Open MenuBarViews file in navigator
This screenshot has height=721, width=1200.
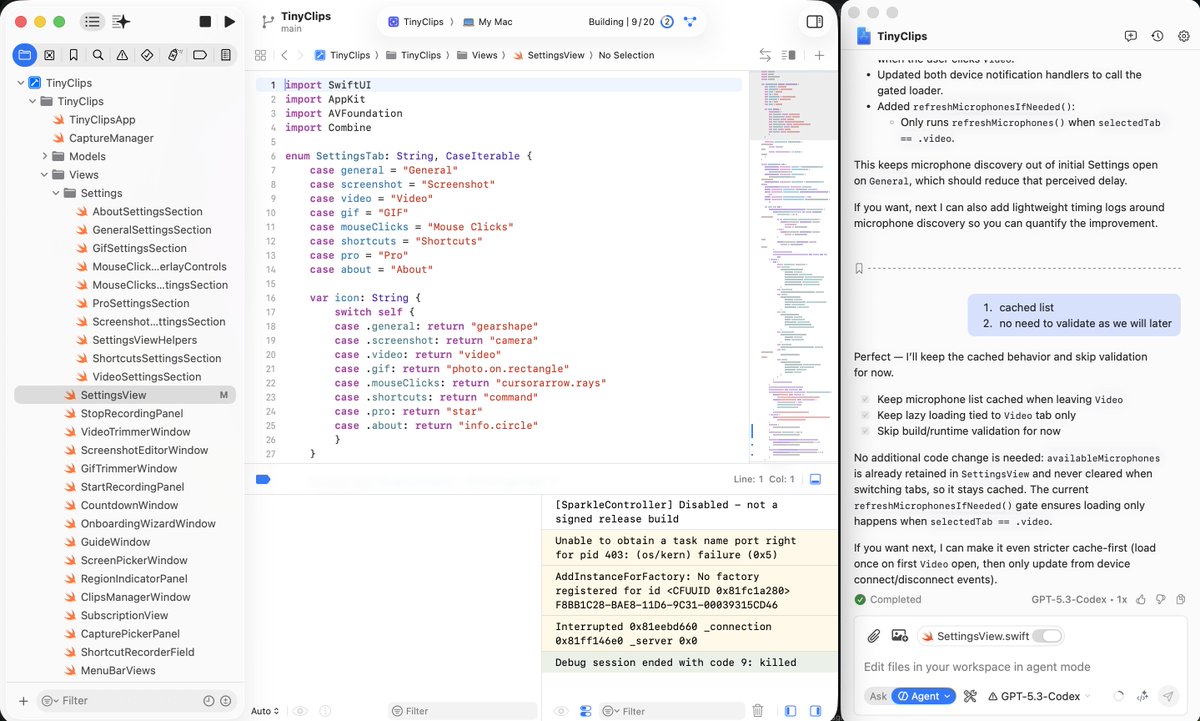click(x=118, y=670)
